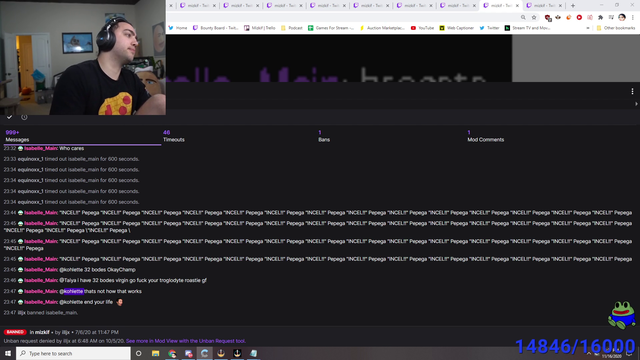Open the Timeouts tab showing 46

(x=173, y=136)
